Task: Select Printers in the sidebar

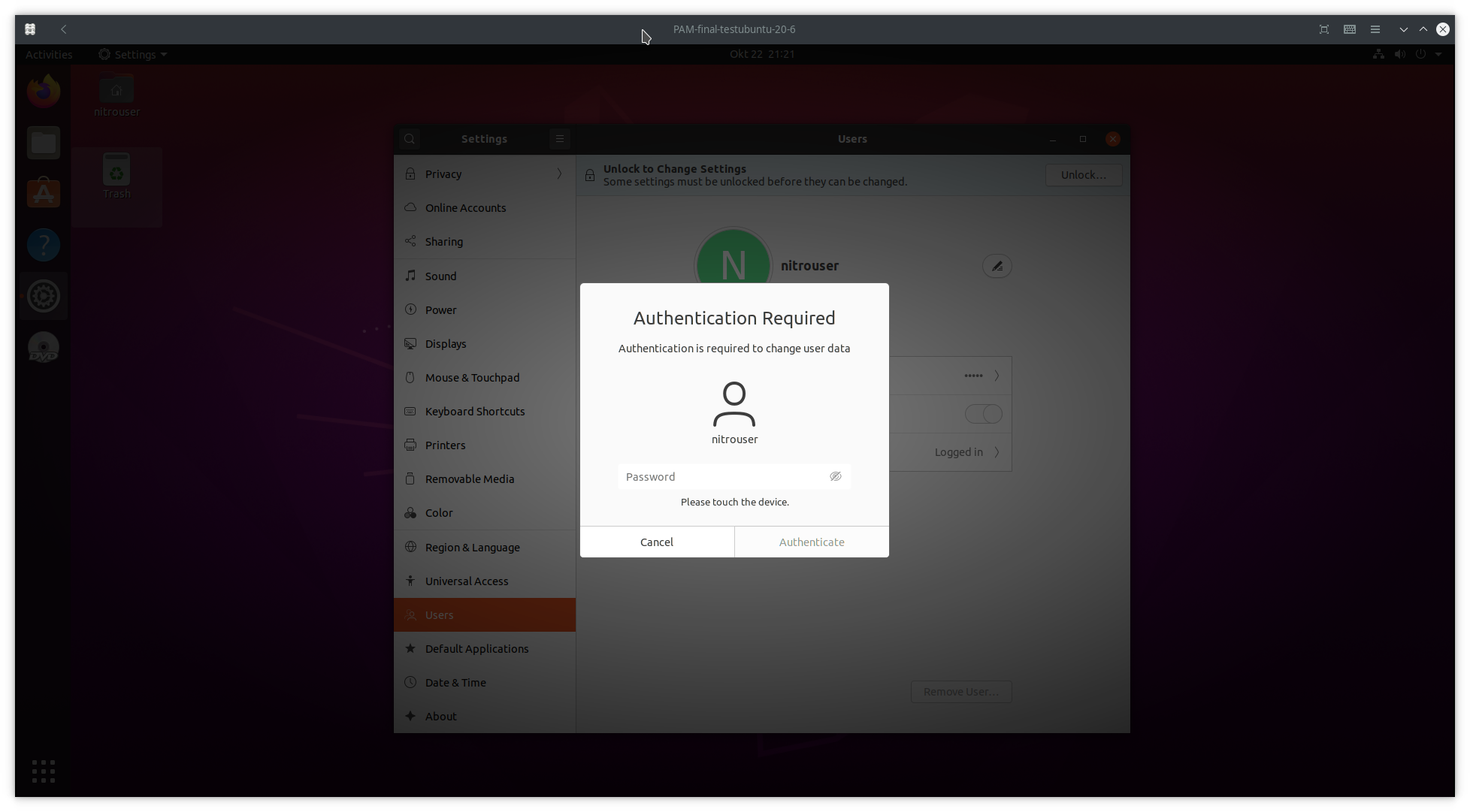Action: 485,445
